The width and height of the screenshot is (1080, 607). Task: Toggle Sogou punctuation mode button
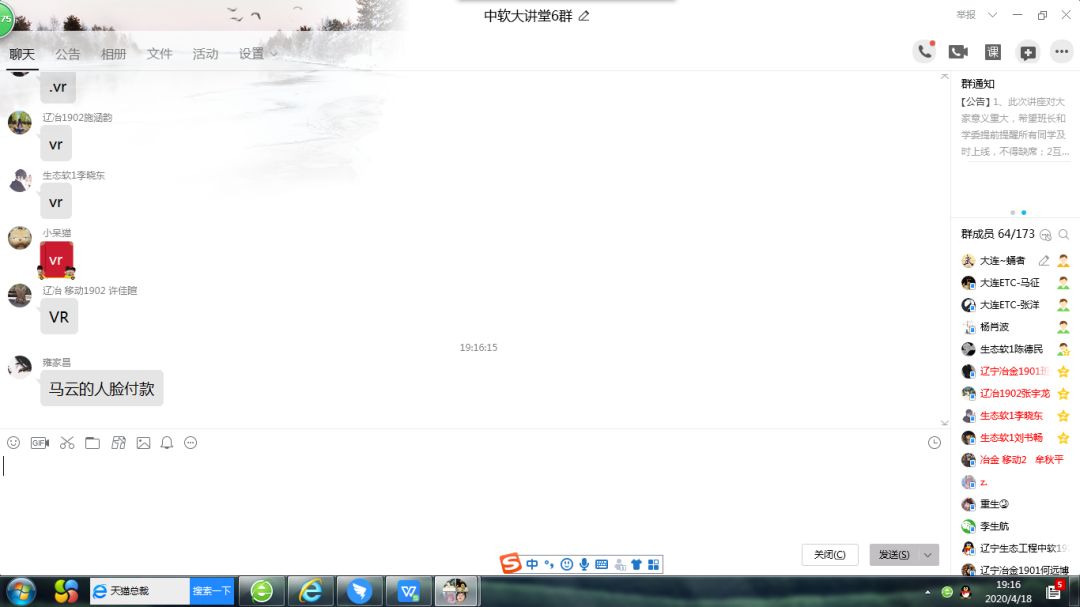pos(548,565)
